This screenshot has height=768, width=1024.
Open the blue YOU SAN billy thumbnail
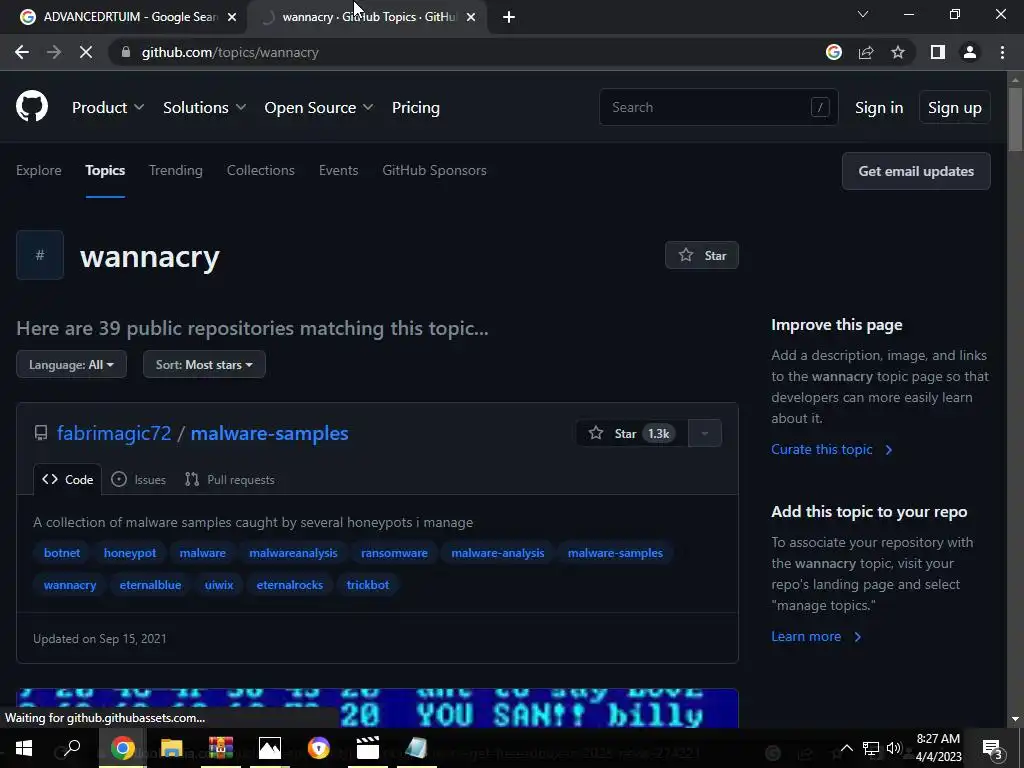pyautogui.click(x=377, y=708)
